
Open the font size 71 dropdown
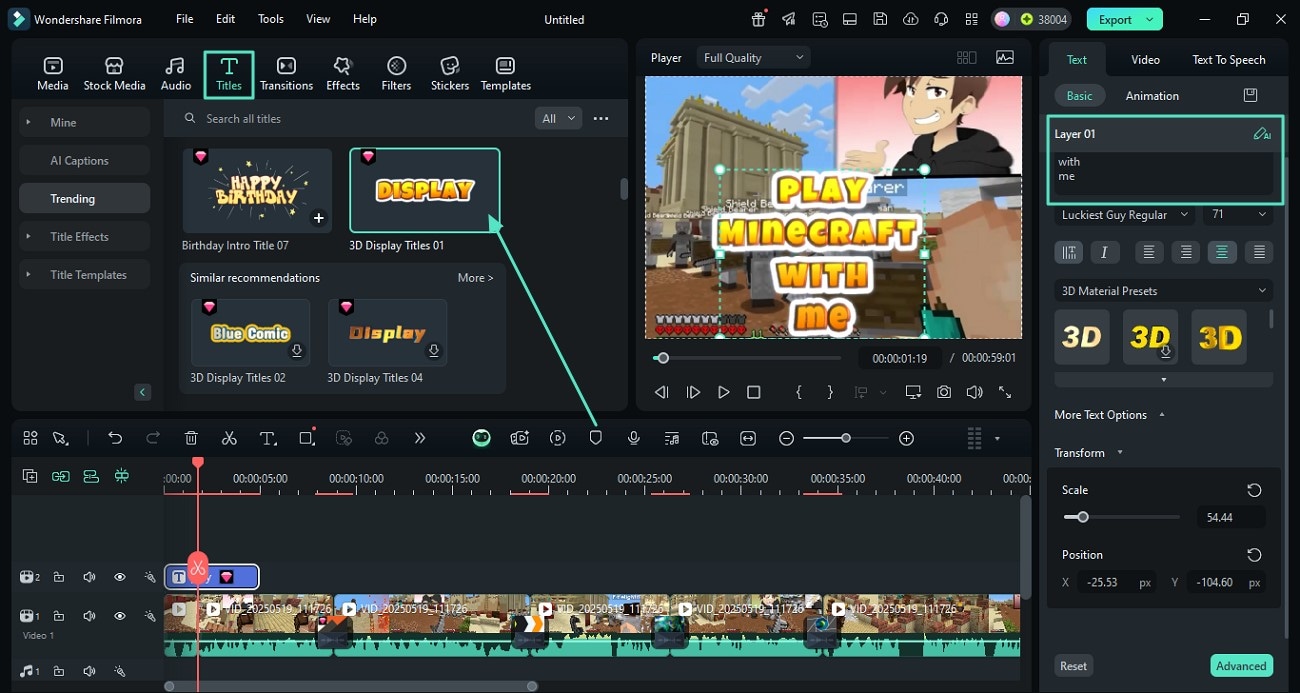point(1239,215)
